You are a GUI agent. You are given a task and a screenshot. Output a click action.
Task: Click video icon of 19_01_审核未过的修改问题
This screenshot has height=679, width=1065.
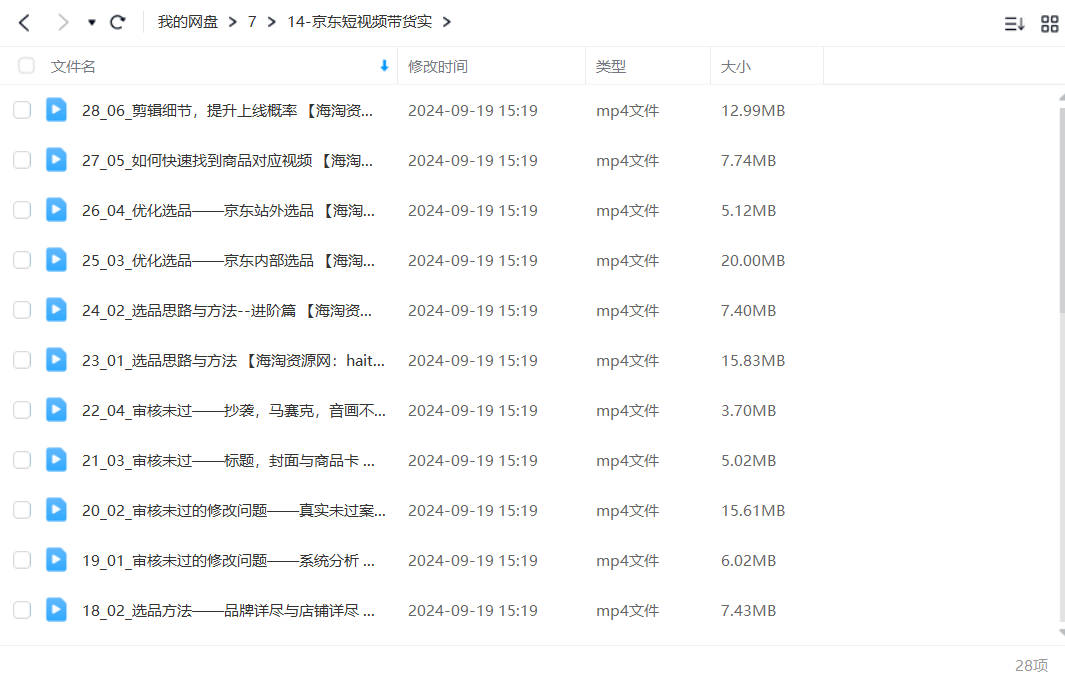click(56, 559)
